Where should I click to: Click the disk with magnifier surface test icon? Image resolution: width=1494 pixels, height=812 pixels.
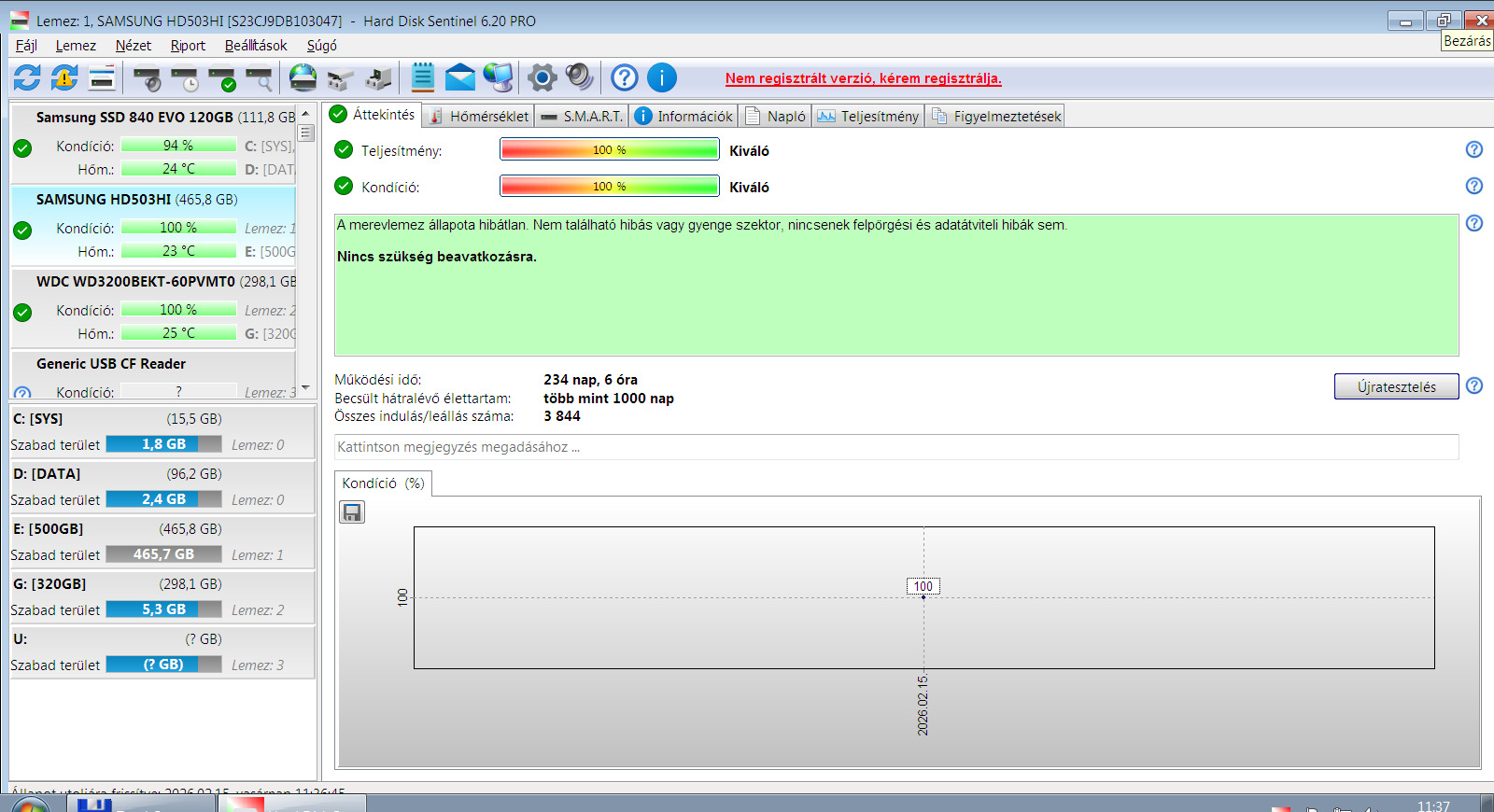coord(259,78)
